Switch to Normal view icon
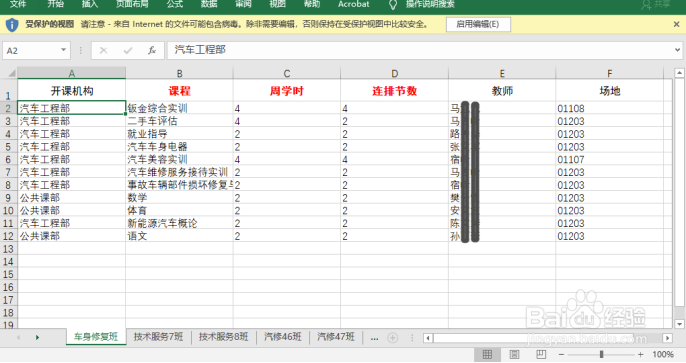The width and height of the screenshot is (686, 363). click(x=487, y=354)
